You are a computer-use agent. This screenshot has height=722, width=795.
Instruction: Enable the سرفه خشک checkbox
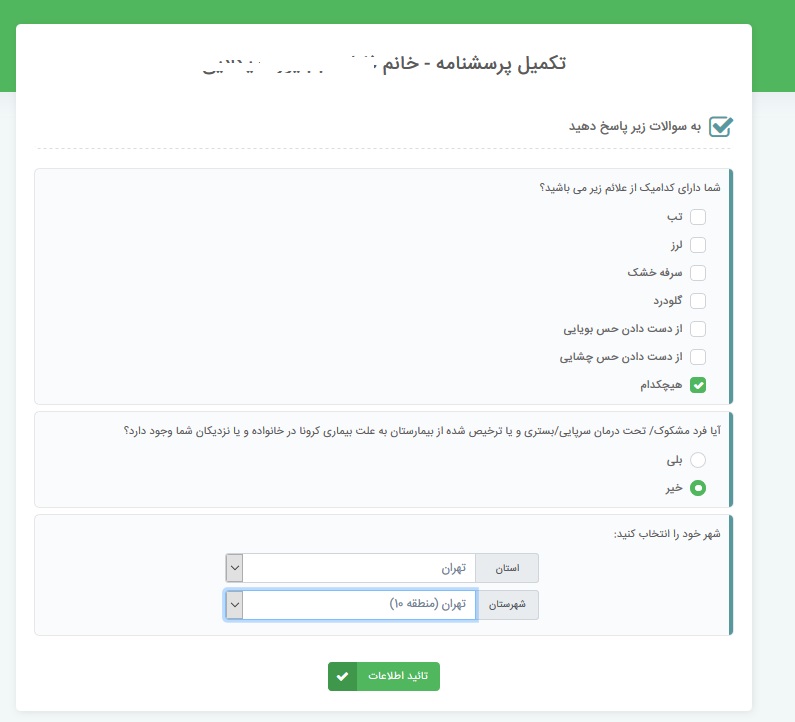tap(698, 272)
